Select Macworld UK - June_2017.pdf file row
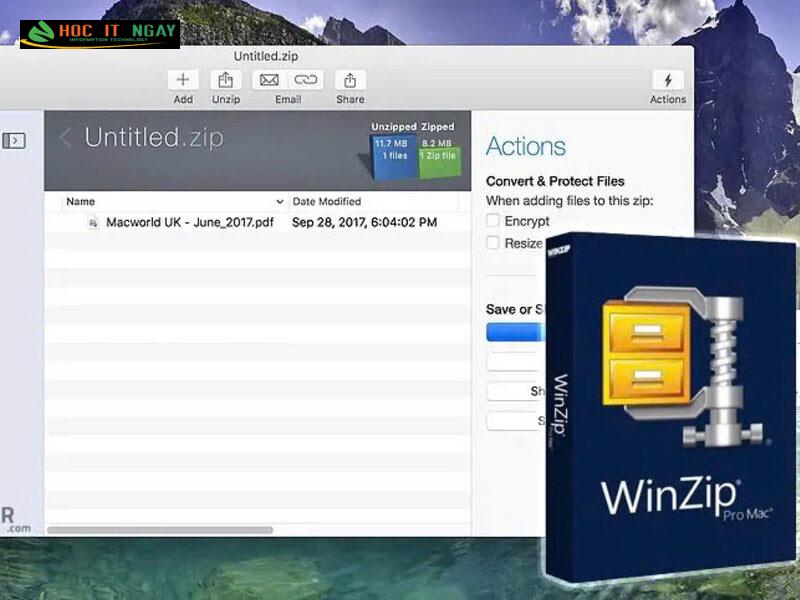 [x=258, y=222]
